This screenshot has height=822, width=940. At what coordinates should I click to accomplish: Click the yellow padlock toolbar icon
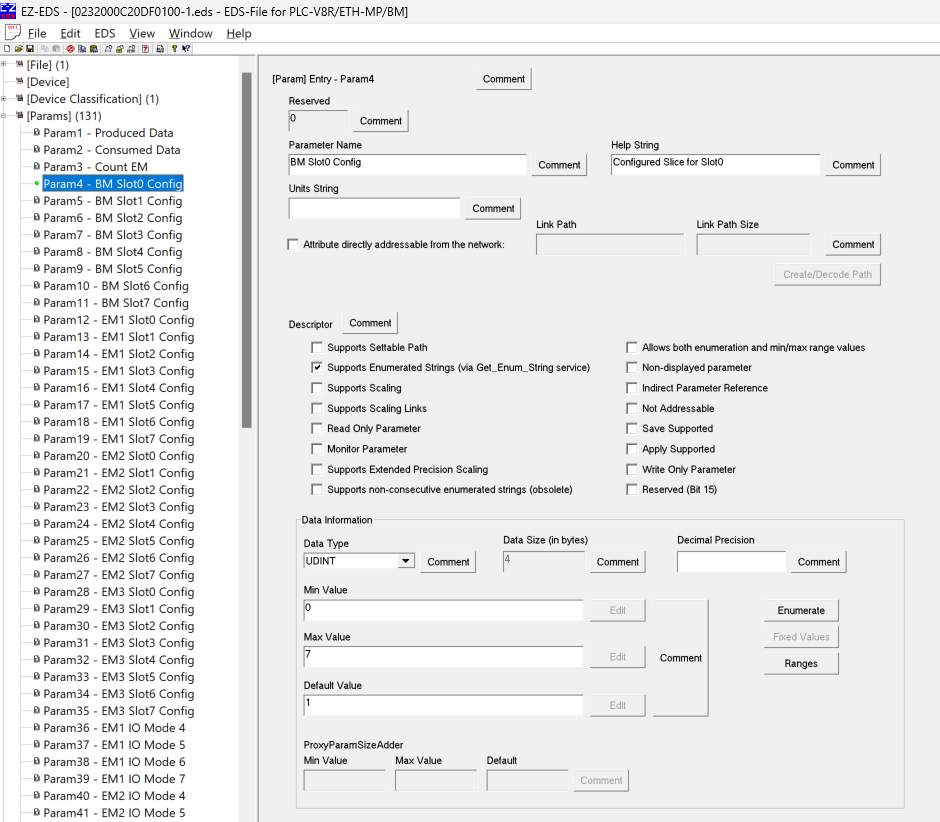click(120, 49)
